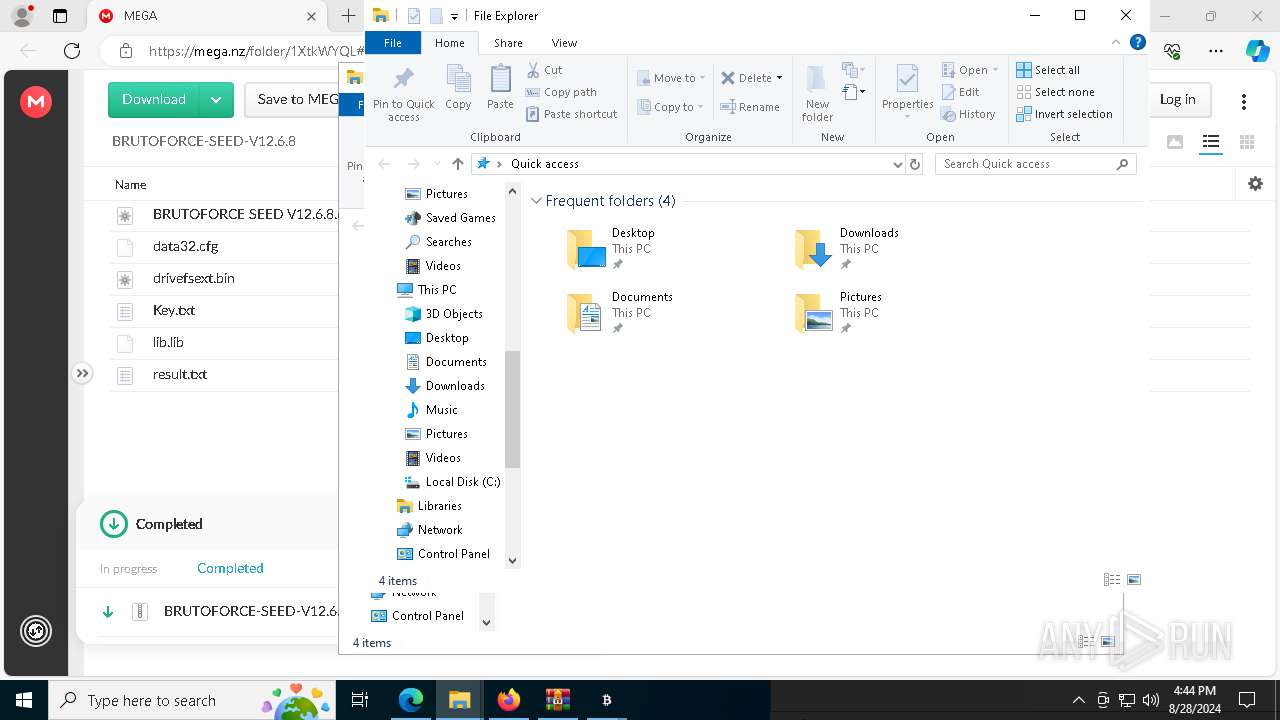1280x720 pixels.
Task: Collapse the ribbon with chevron
Action: point(1116,43)
